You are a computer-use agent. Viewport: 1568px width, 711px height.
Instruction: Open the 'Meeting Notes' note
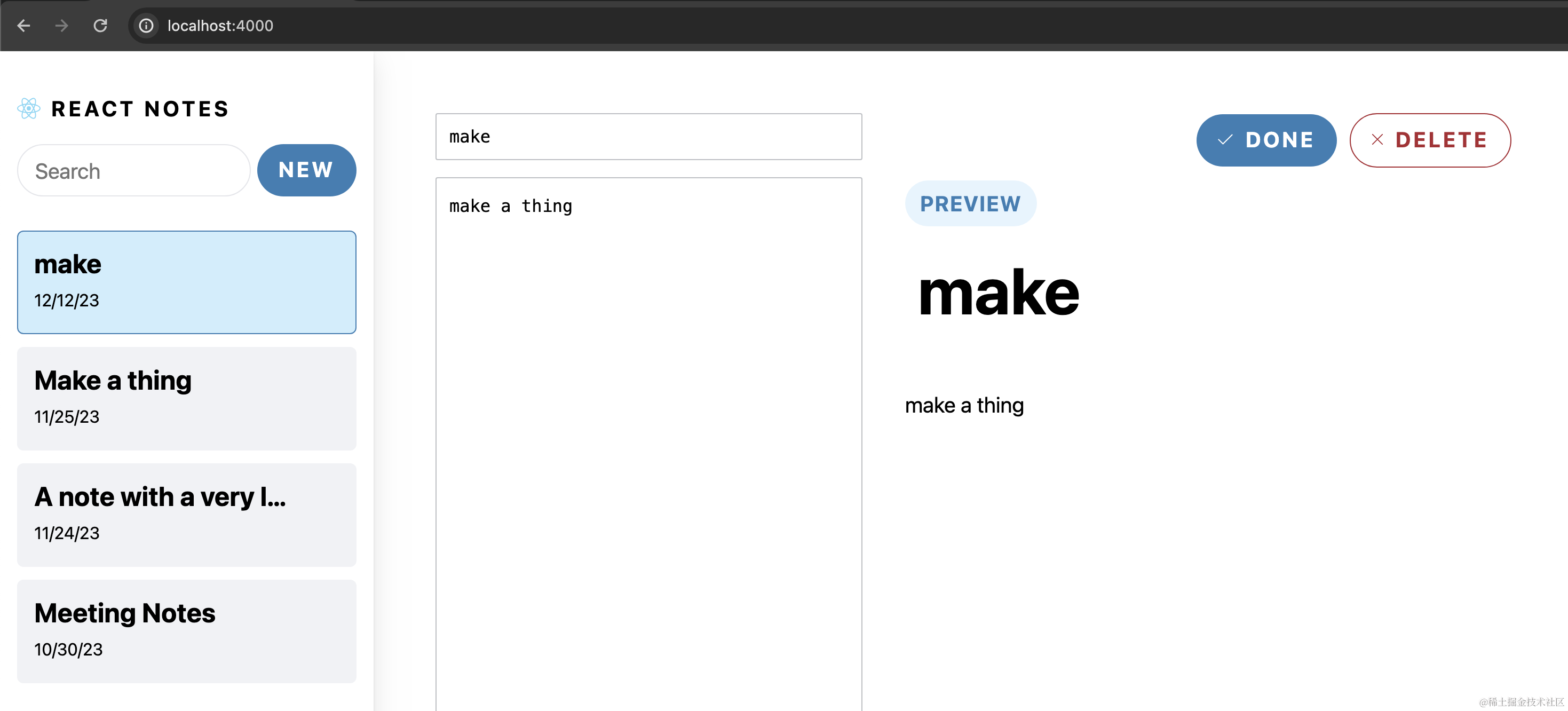pos(186,630)
